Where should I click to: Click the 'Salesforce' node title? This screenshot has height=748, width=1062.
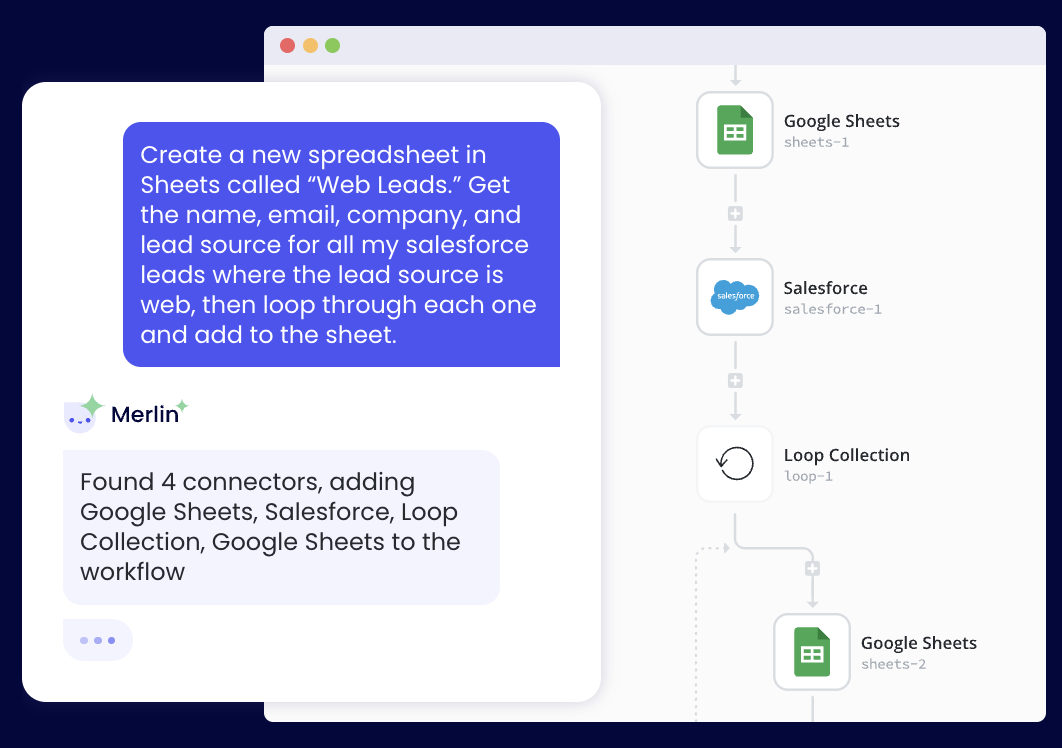click(x=826, y=288)
